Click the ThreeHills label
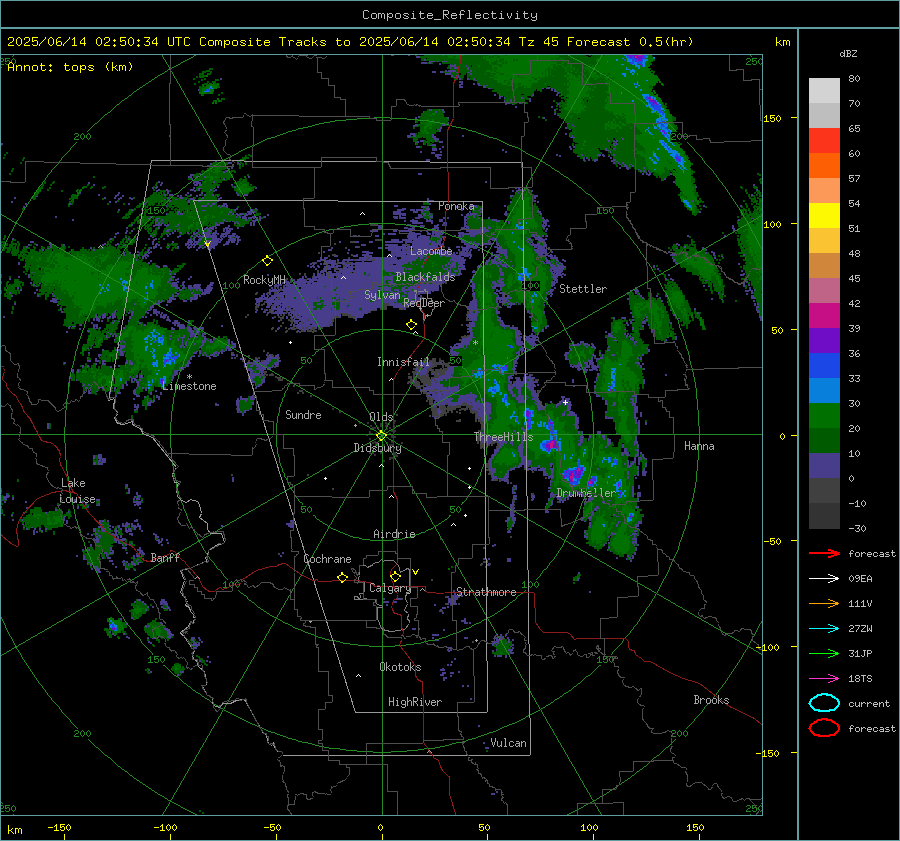This screenshot has width=900, height=841. 503,437
